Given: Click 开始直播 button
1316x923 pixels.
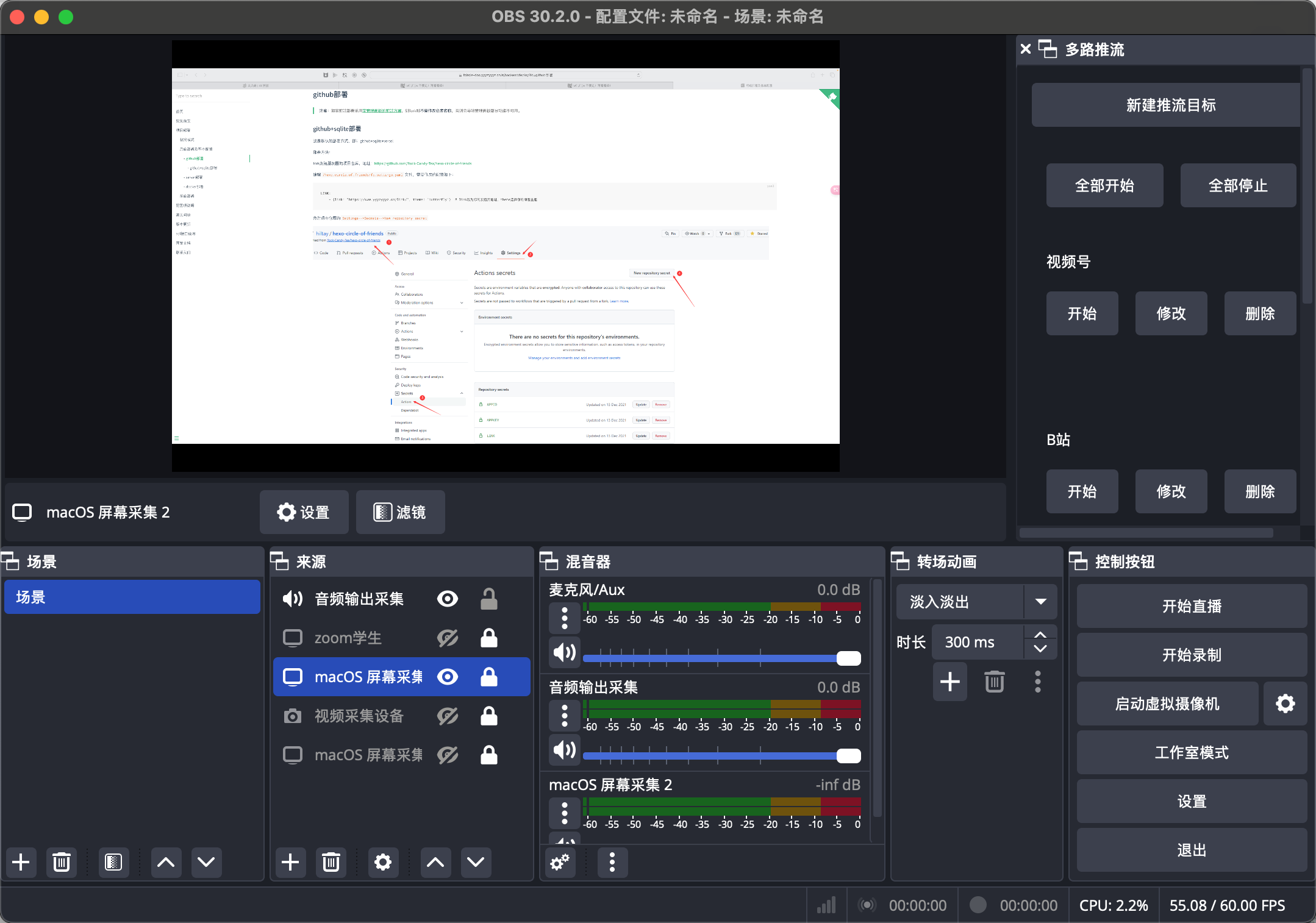Looking at the screenshot, I should [1192, 606].
